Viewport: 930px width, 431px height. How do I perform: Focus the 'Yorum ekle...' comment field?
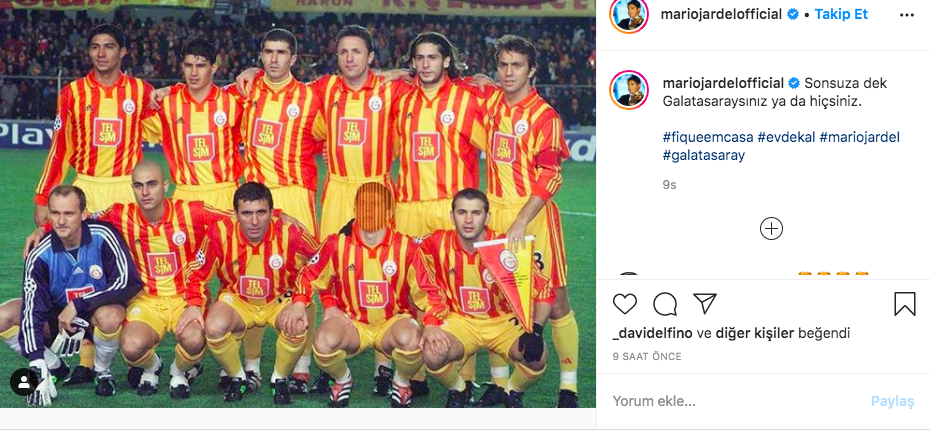[735, 401]
